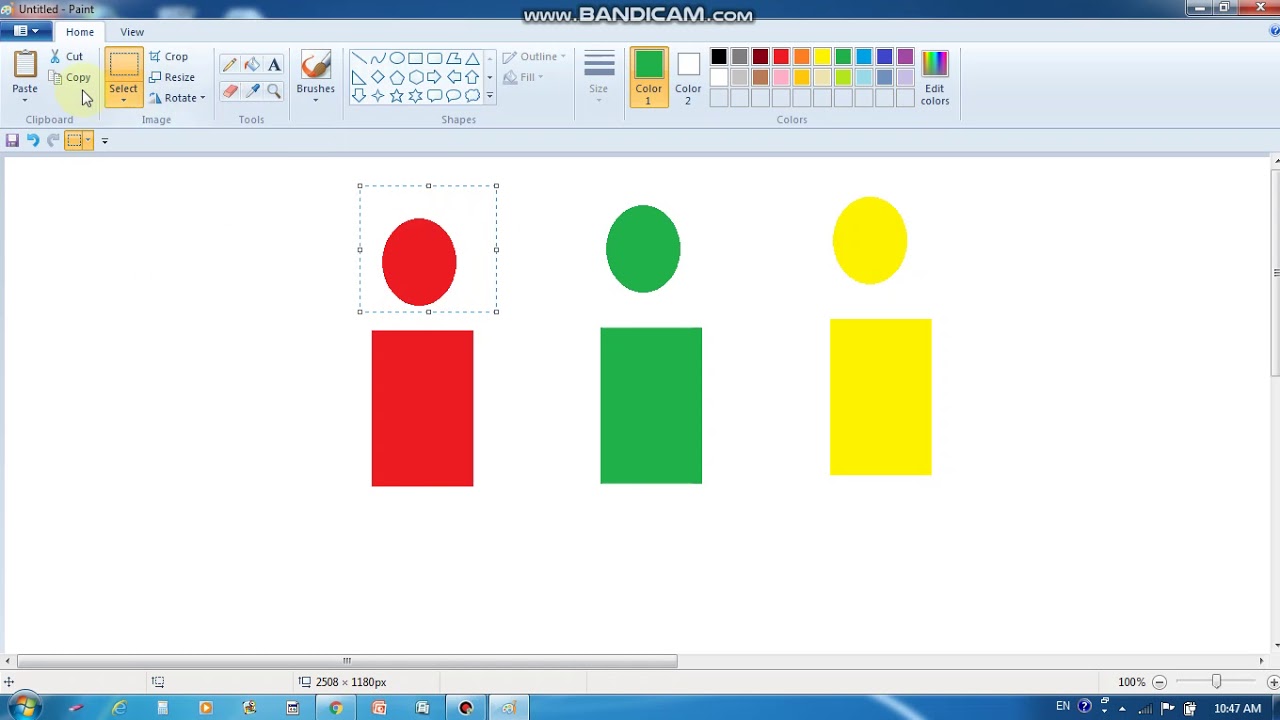Click the zoom slider handle
1280x720 pixels.
pos(1216,682)
